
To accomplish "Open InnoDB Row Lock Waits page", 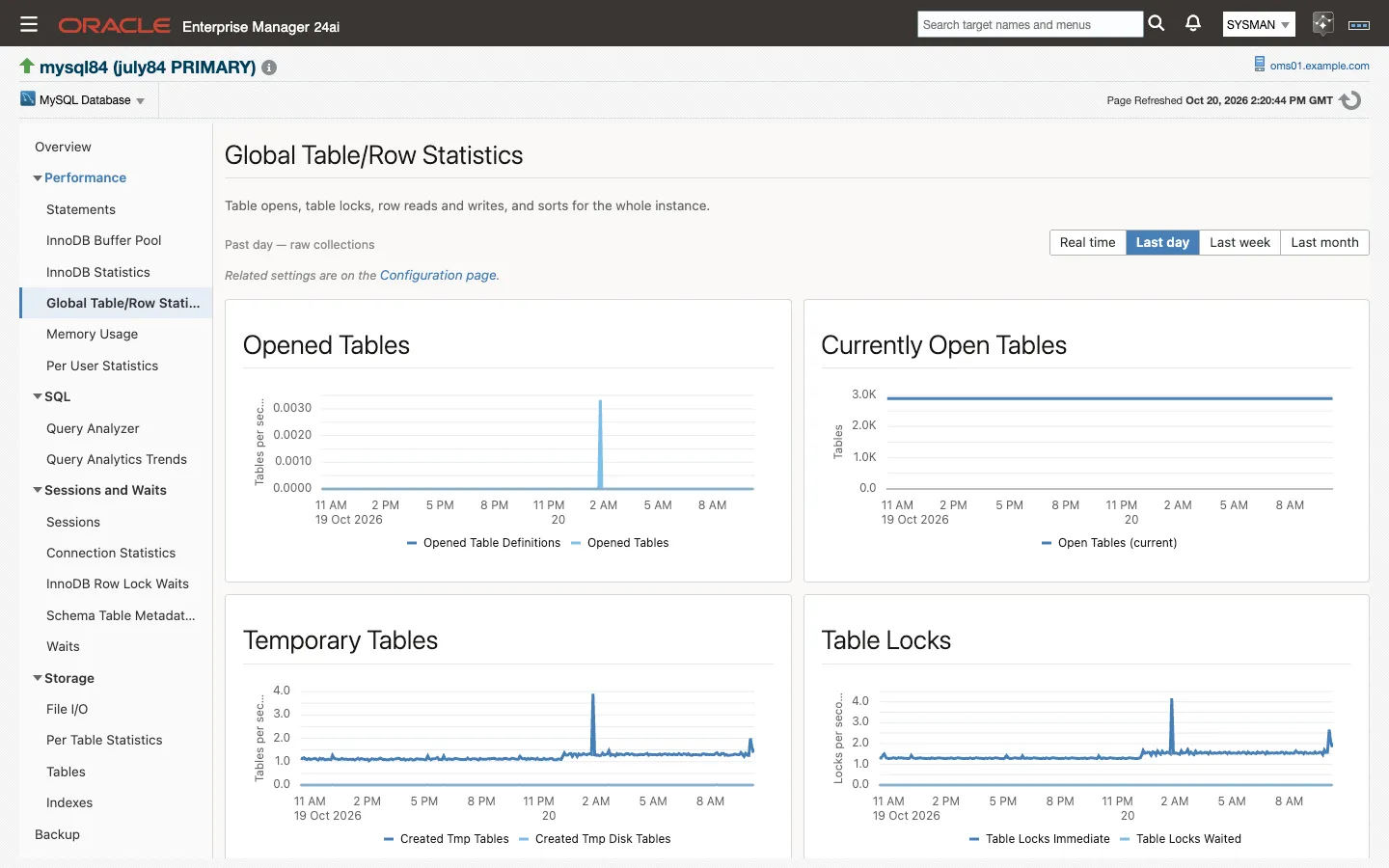I will pos(118,583).
